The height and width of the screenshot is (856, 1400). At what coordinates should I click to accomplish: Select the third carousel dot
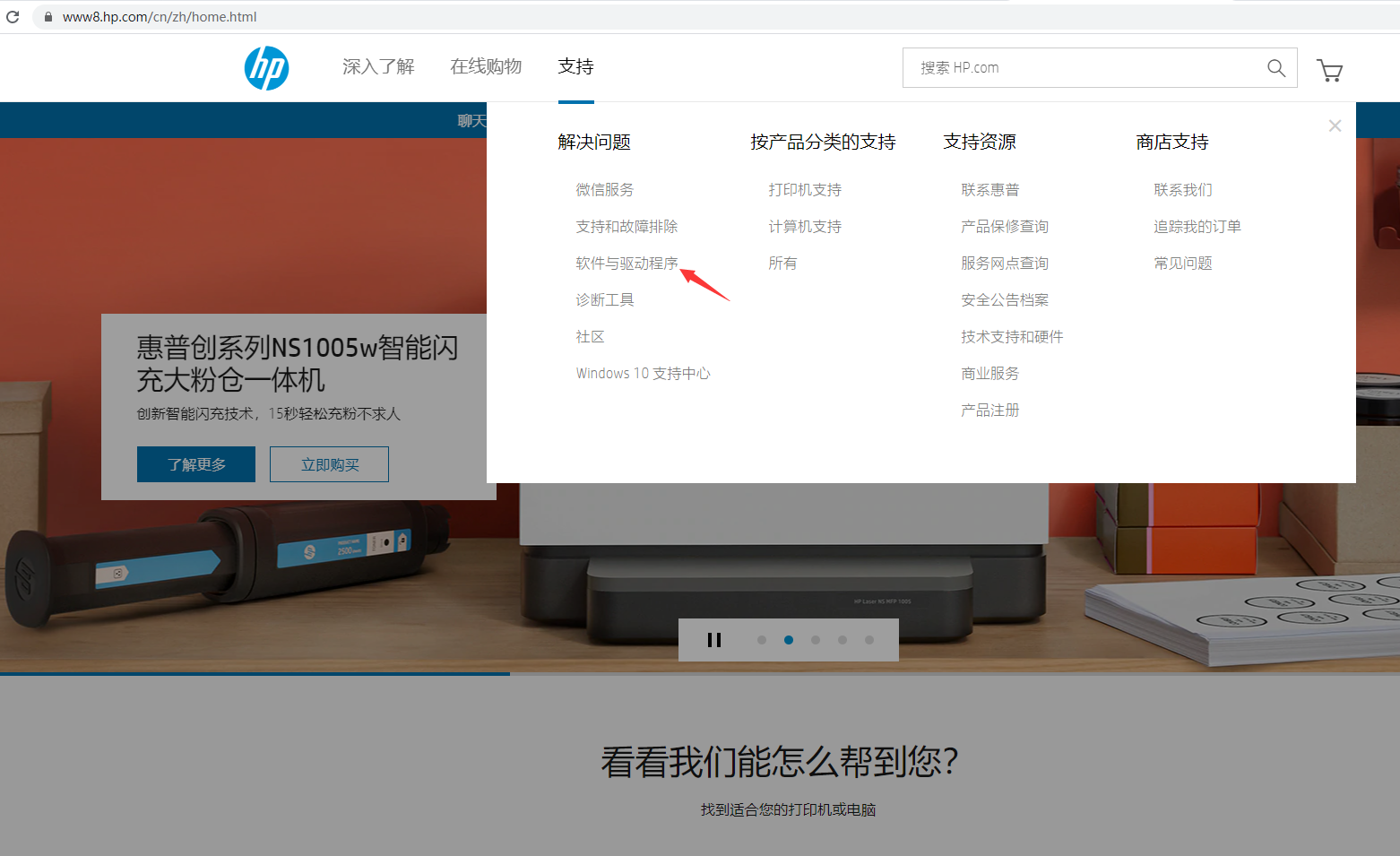[x=816, y=640]
